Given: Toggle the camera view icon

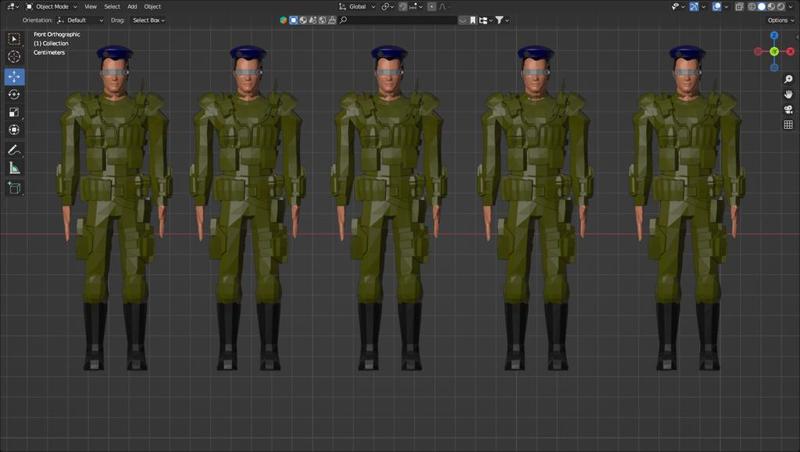Looking at the screenshot, I should coord(788,110).
